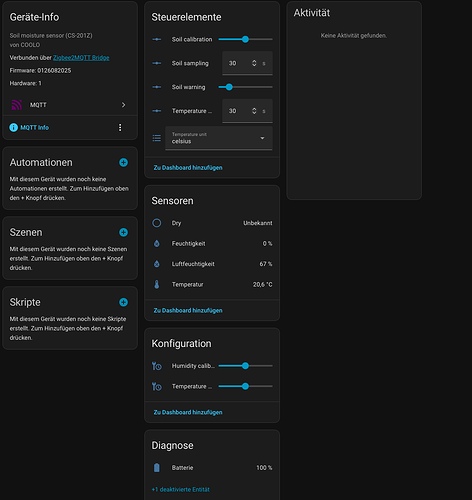The height and width of the screenshot is (500, 472).
Task: Open MQTT integration via chevron arrow
Action: point(123,105)
